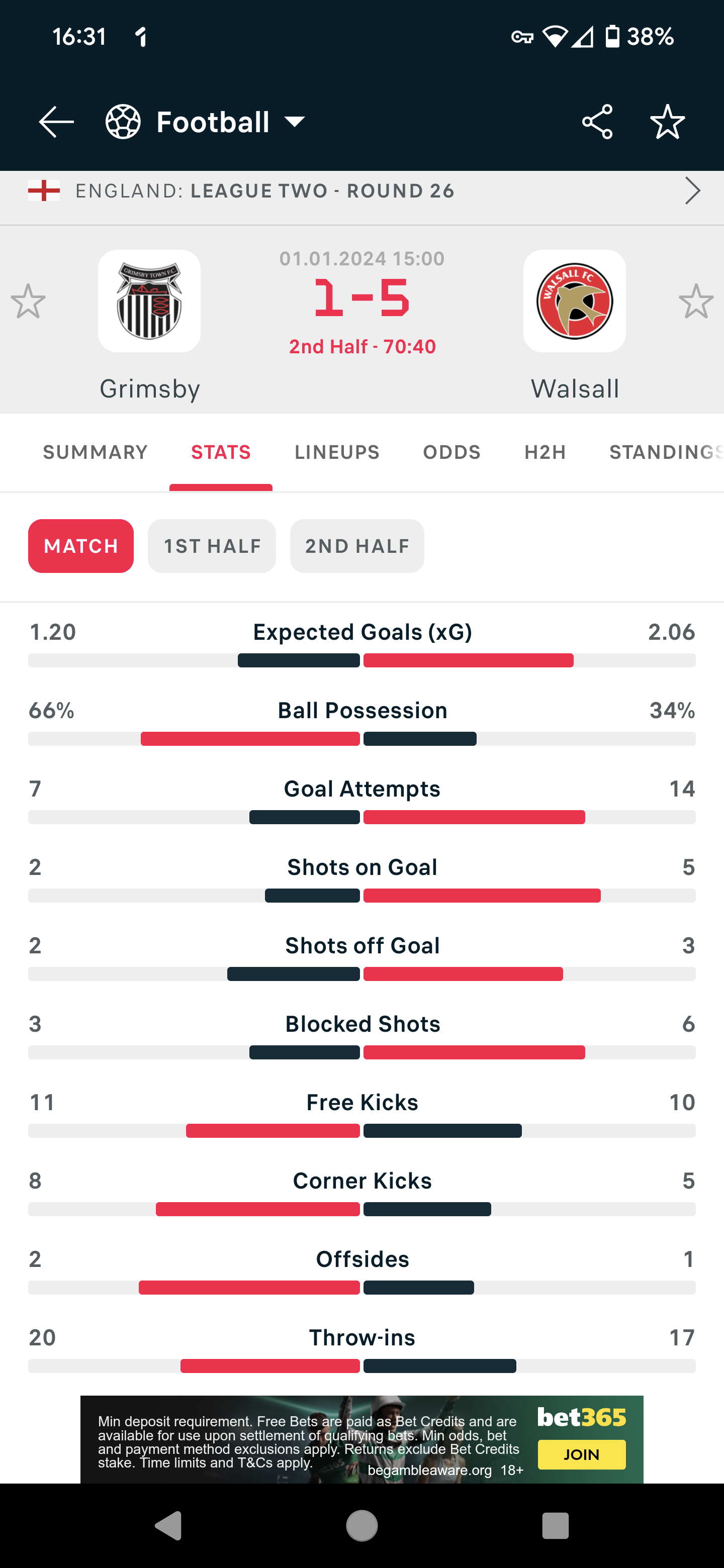Screen dimensions: 724x1568
Task: Open League Two Round 26 chevron
Action: pos(692,190)
